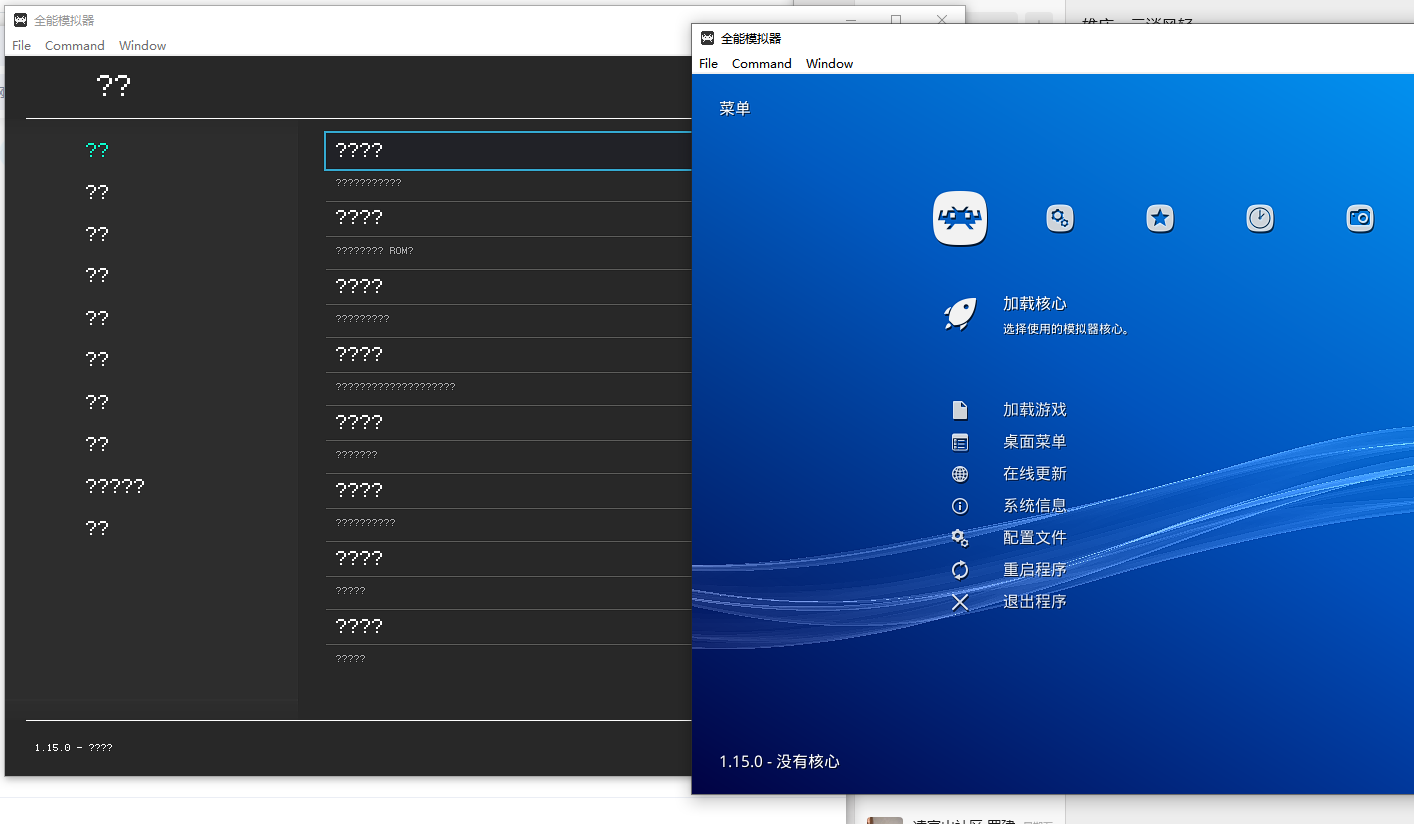The height and width of the screenshot is (824, 1414).
Task: Open the History clock tab icon
Action: [x=1260, y=218]
